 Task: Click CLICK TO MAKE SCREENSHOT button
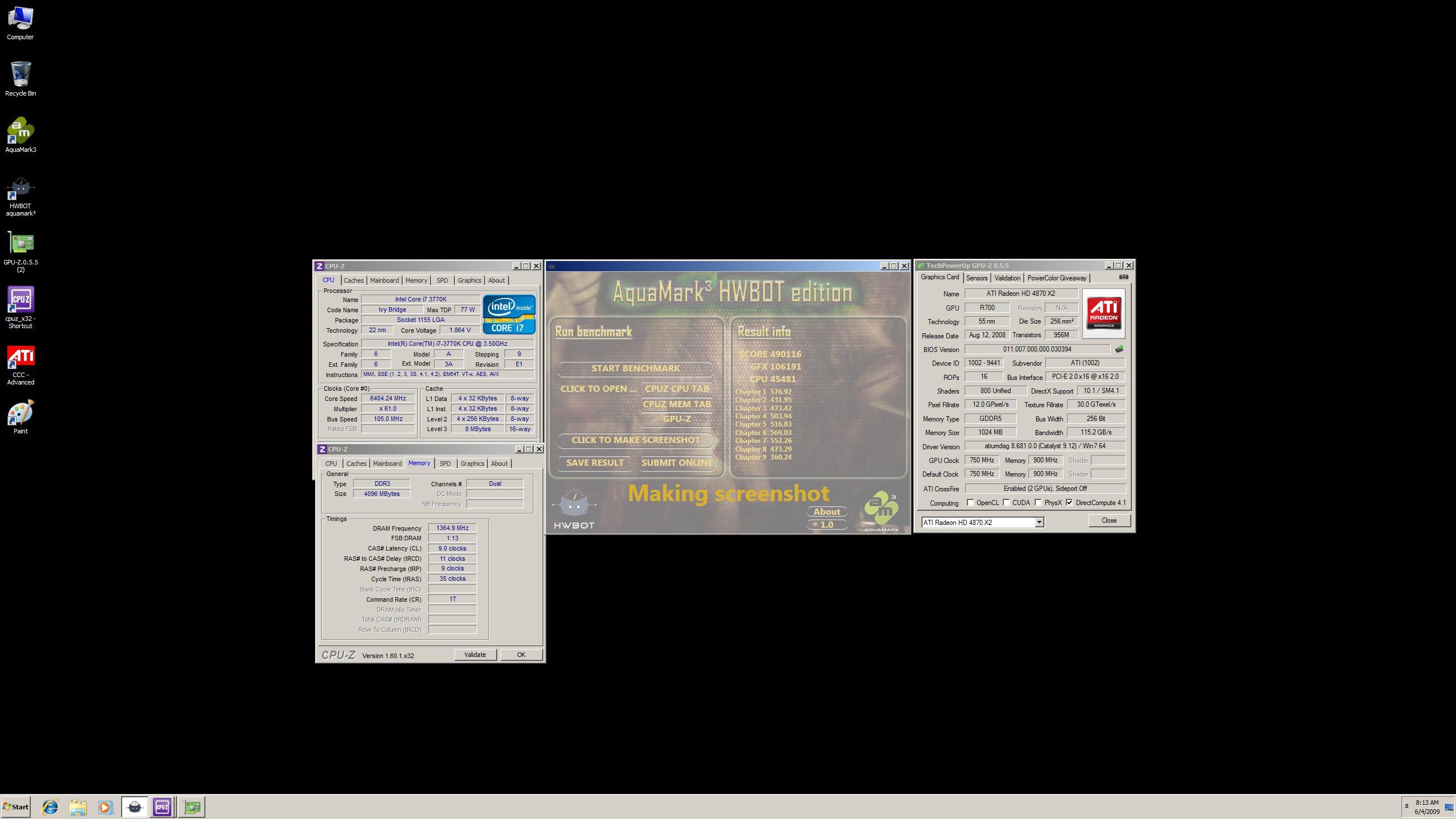[x=635, y=440]
